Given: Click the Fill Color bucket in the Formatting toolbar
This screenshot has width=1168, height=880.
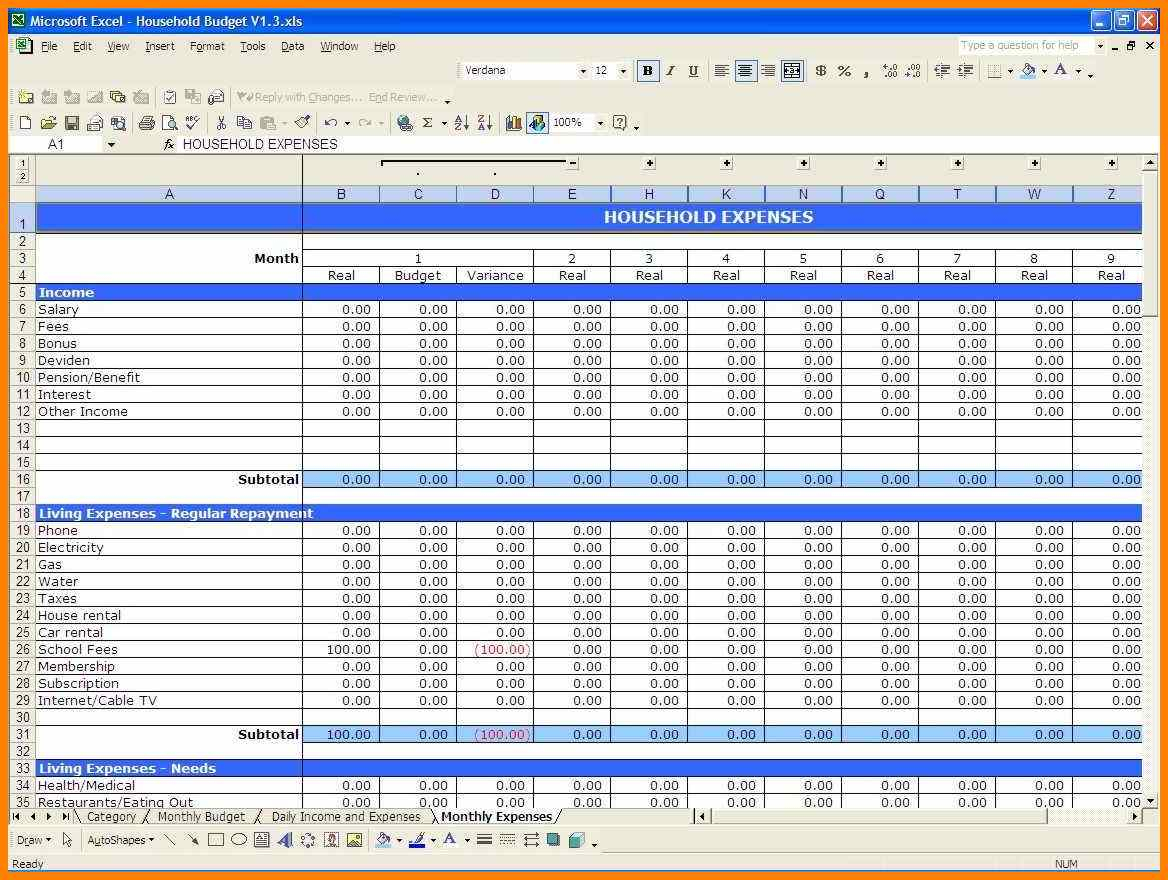Looking at the screenshot, I should (1028, 71).
